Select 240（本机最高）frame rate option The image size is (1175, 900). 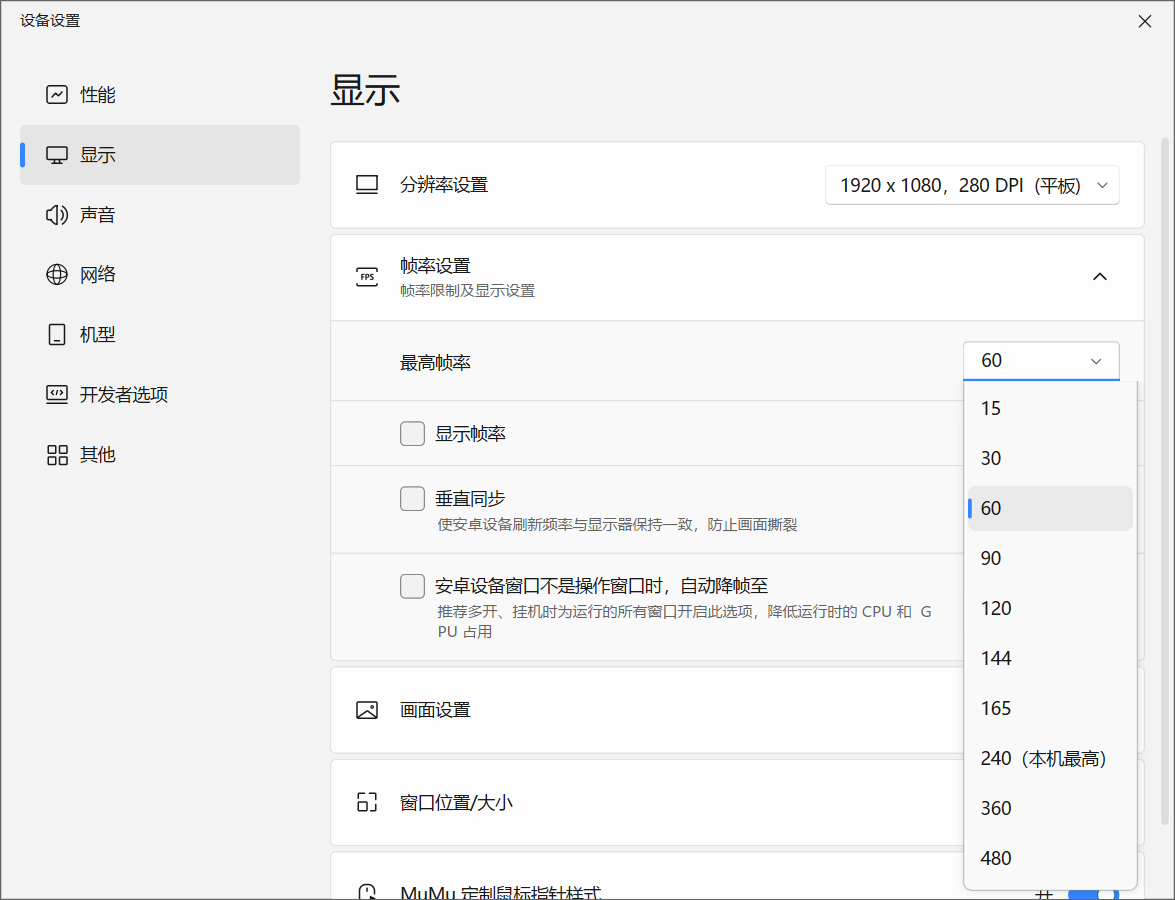pos(1050,758)
